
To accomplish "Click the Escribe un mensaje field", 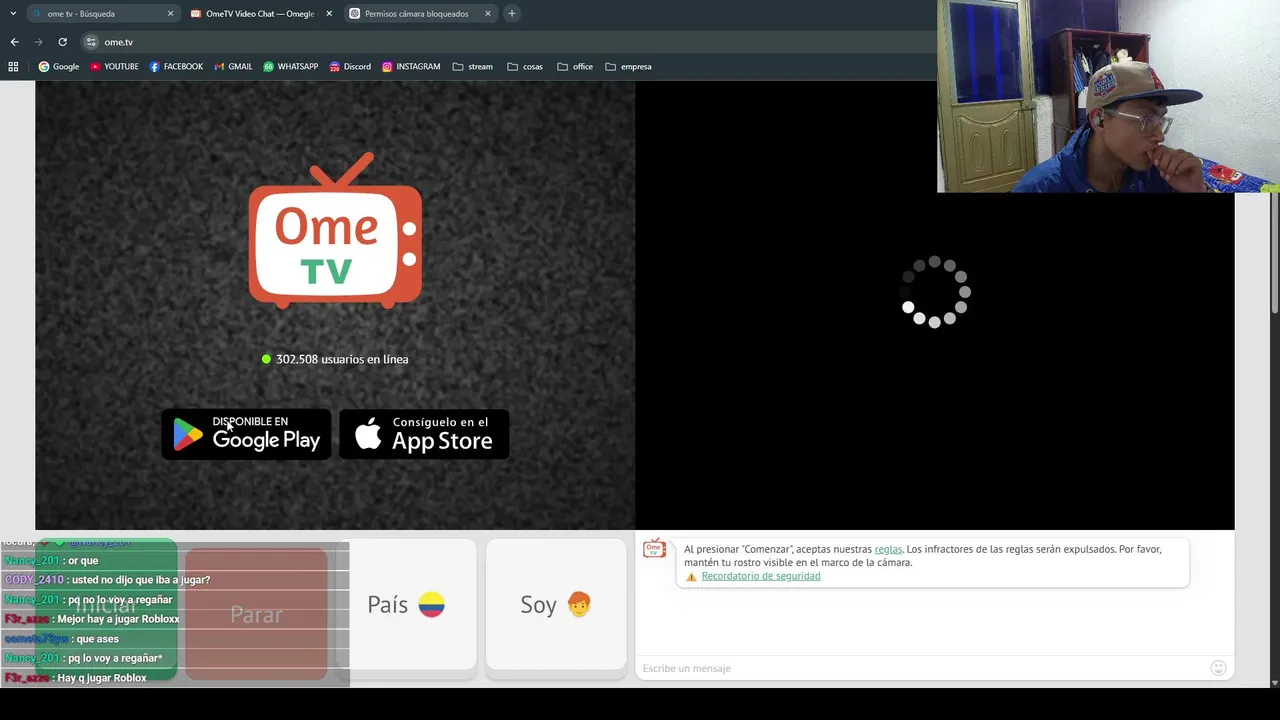I will [920, 668].
